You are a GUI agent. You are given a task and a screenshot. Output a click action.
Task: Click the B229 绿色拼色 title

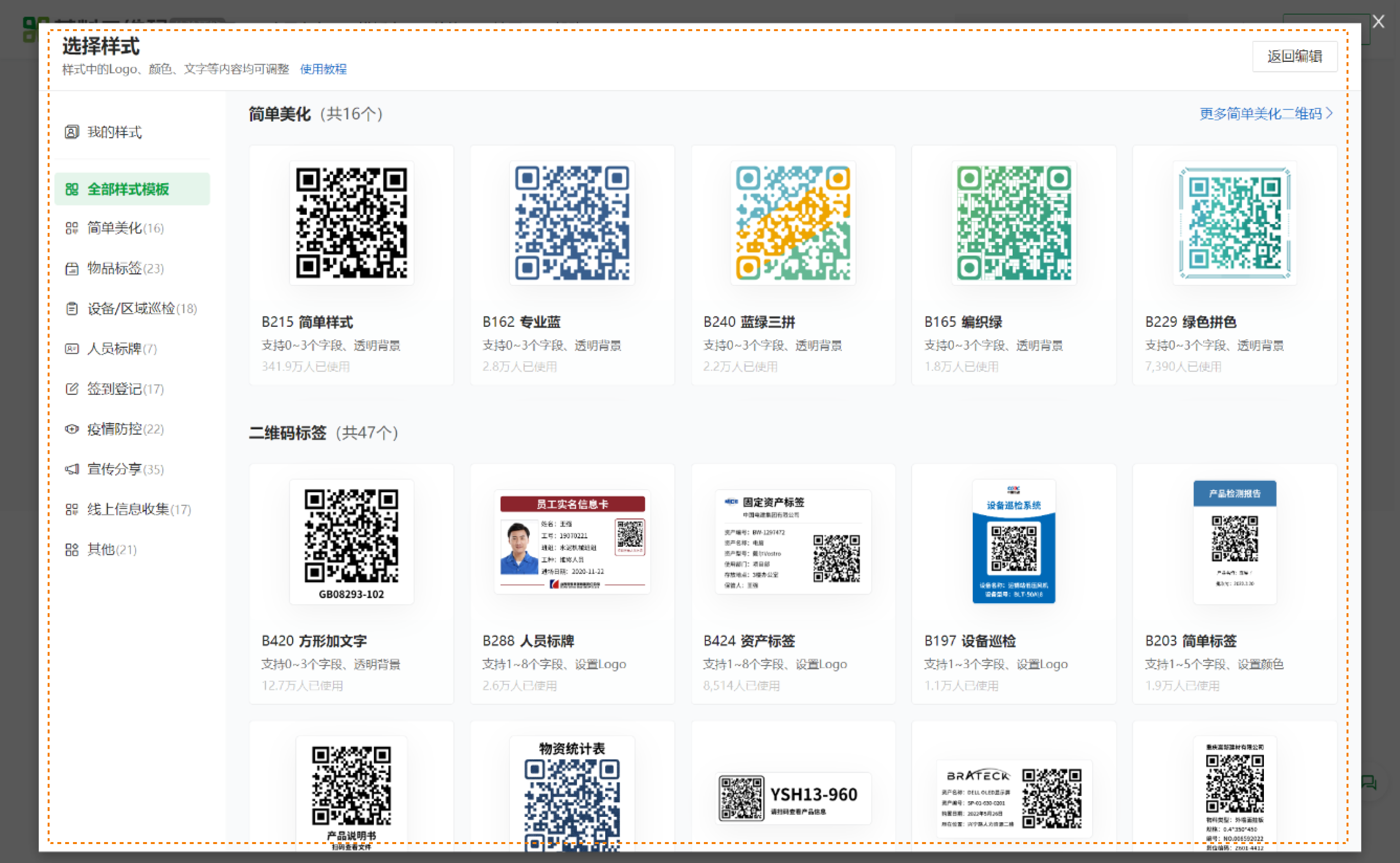[x=1190, y=322]
